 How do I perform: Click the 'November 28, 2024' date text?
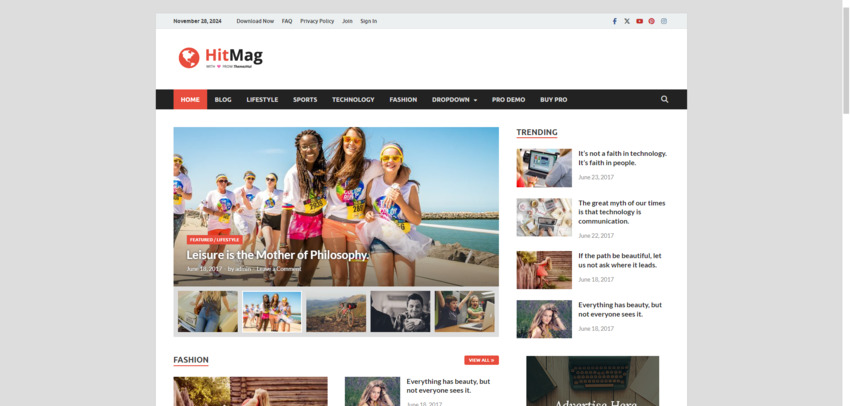197,21
